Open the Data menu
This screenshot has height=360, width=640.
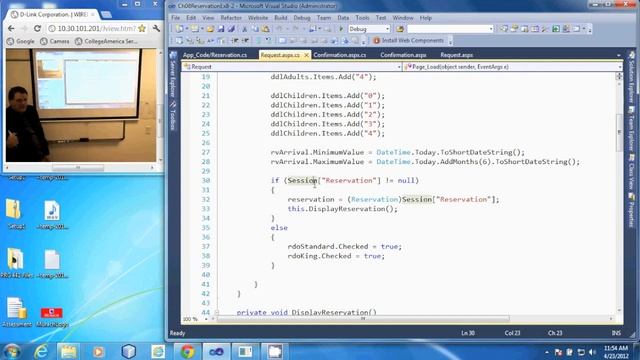pos(343,18)
